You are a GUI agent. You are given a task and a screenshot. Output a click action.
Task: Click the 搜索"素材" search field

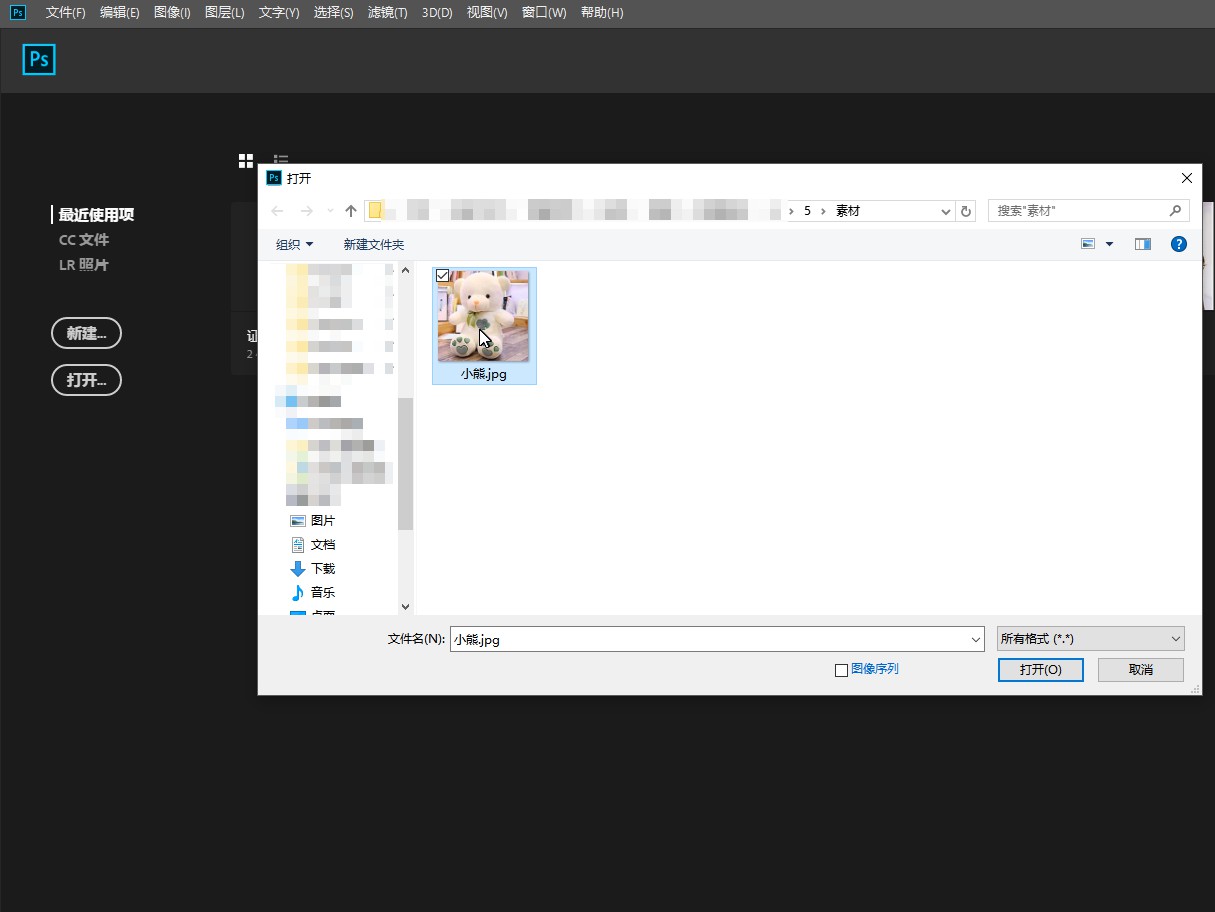pos(1080,211)
